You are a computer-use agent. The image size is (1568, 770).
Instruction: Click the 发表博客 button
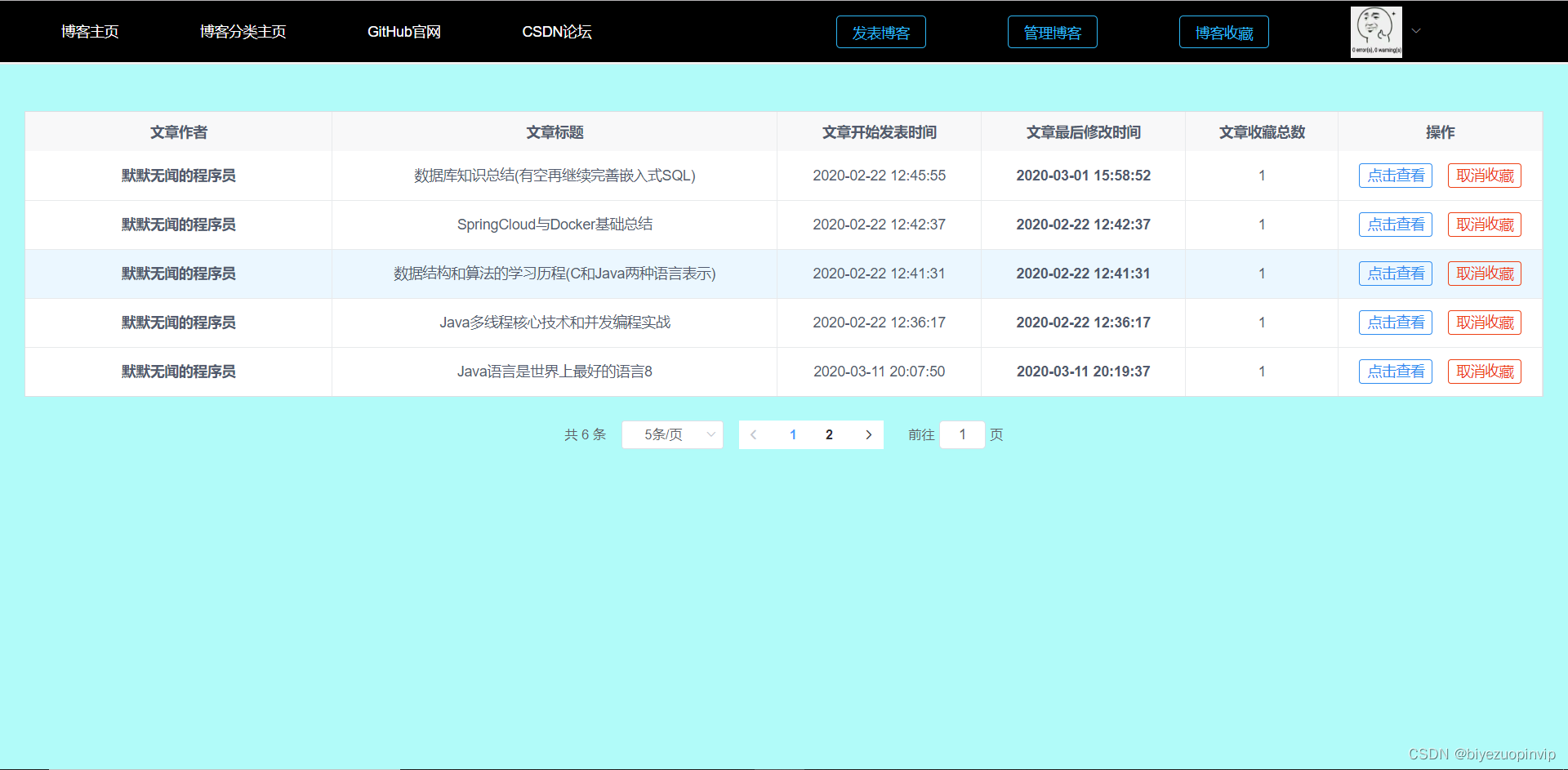point(881,32)
